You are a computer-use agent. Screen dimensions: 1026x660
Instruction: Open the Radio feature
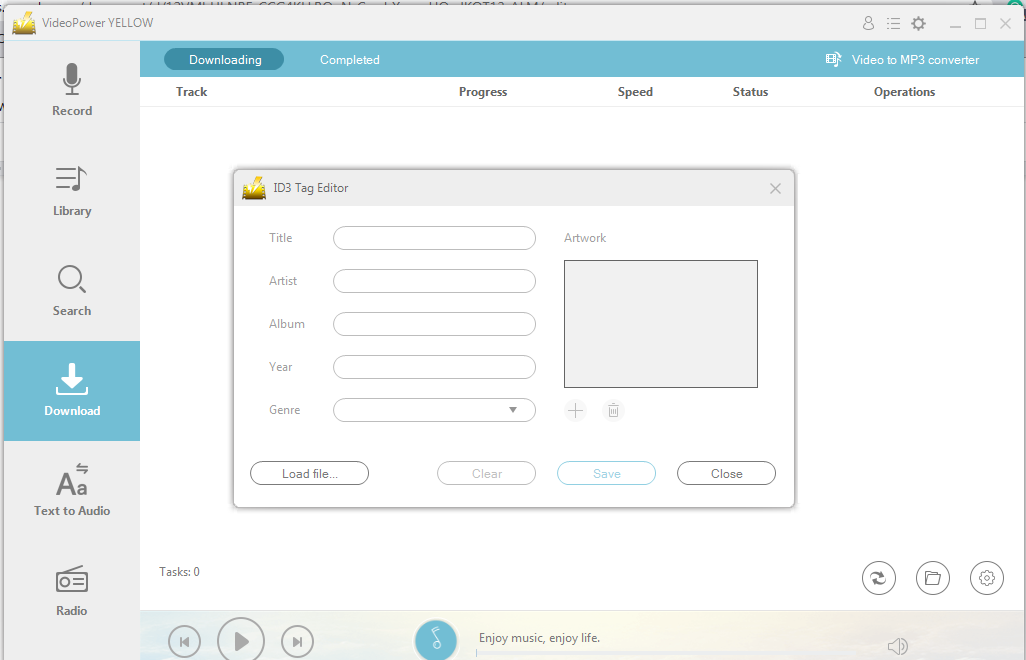[71, 590]
